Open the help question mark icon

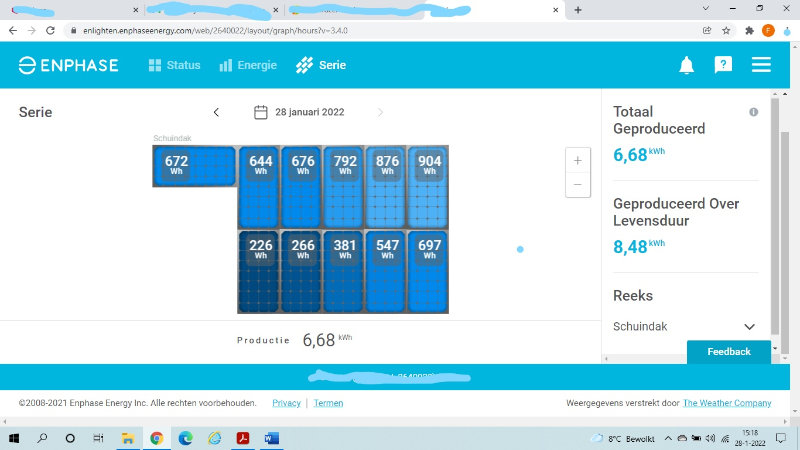tap(723, 65)
